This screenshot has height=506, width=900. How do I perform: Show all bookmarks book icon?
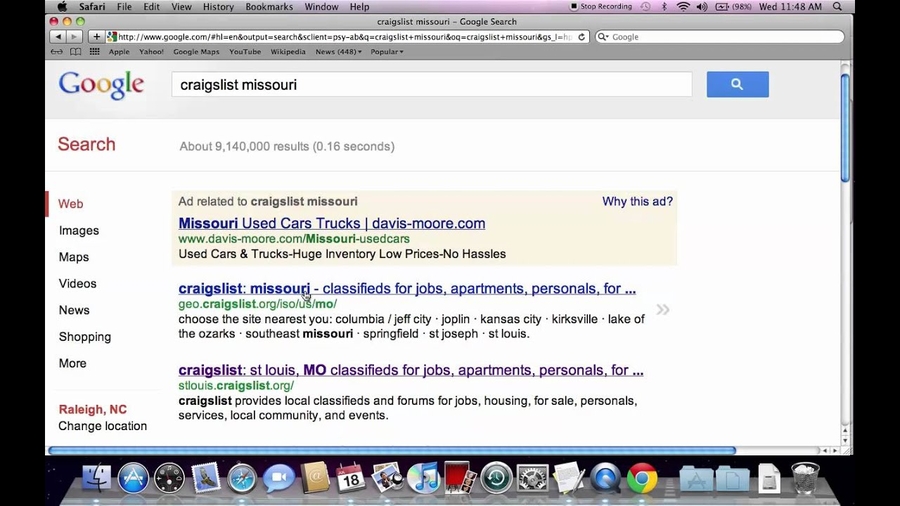(x=75, y=52)
